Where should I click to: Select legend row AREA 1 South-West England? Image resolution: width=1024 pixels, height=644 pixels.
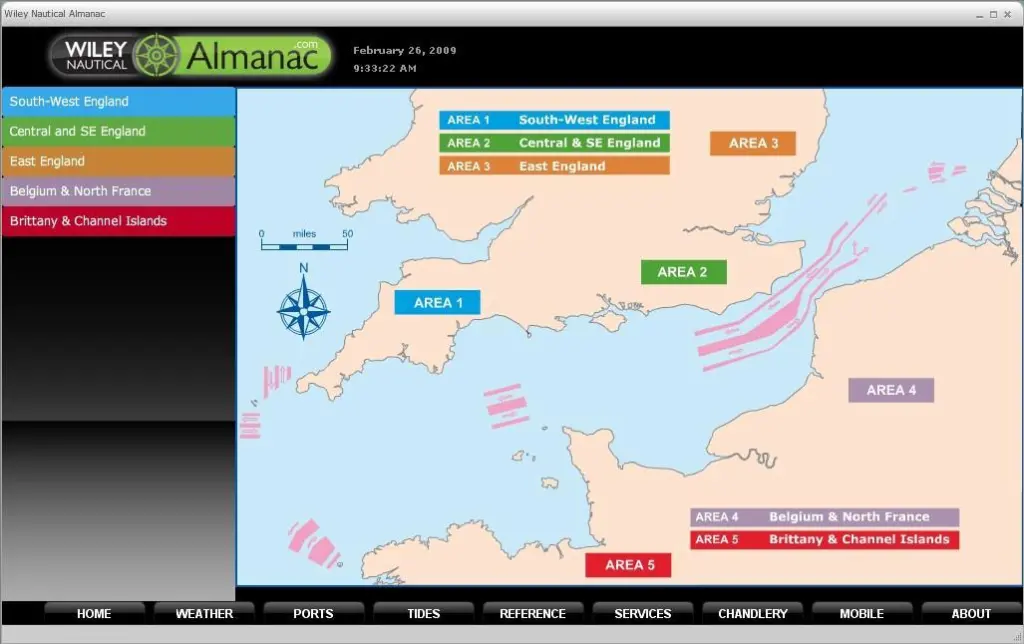(554, 120)
